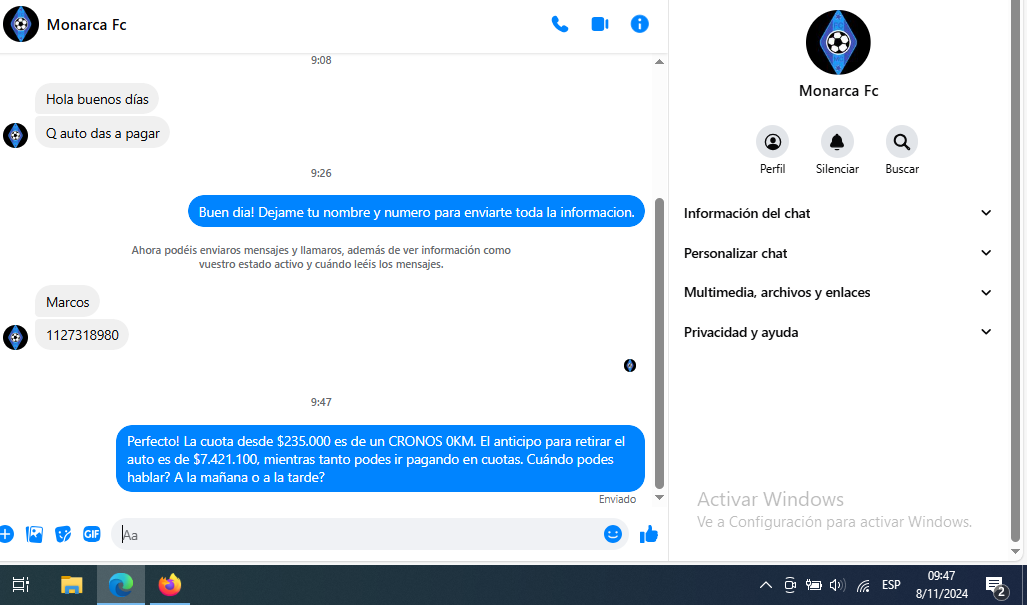Screen dimensions: 1027x605
Task: Open the emoji picker smiley
Action: pos(612,534)
